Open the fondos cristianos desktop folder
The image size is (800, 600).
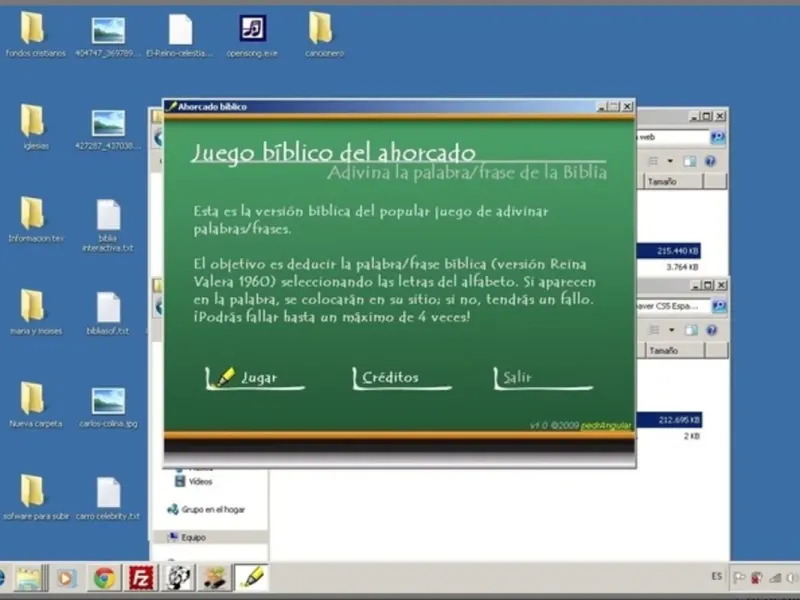[x=35, y=35]
